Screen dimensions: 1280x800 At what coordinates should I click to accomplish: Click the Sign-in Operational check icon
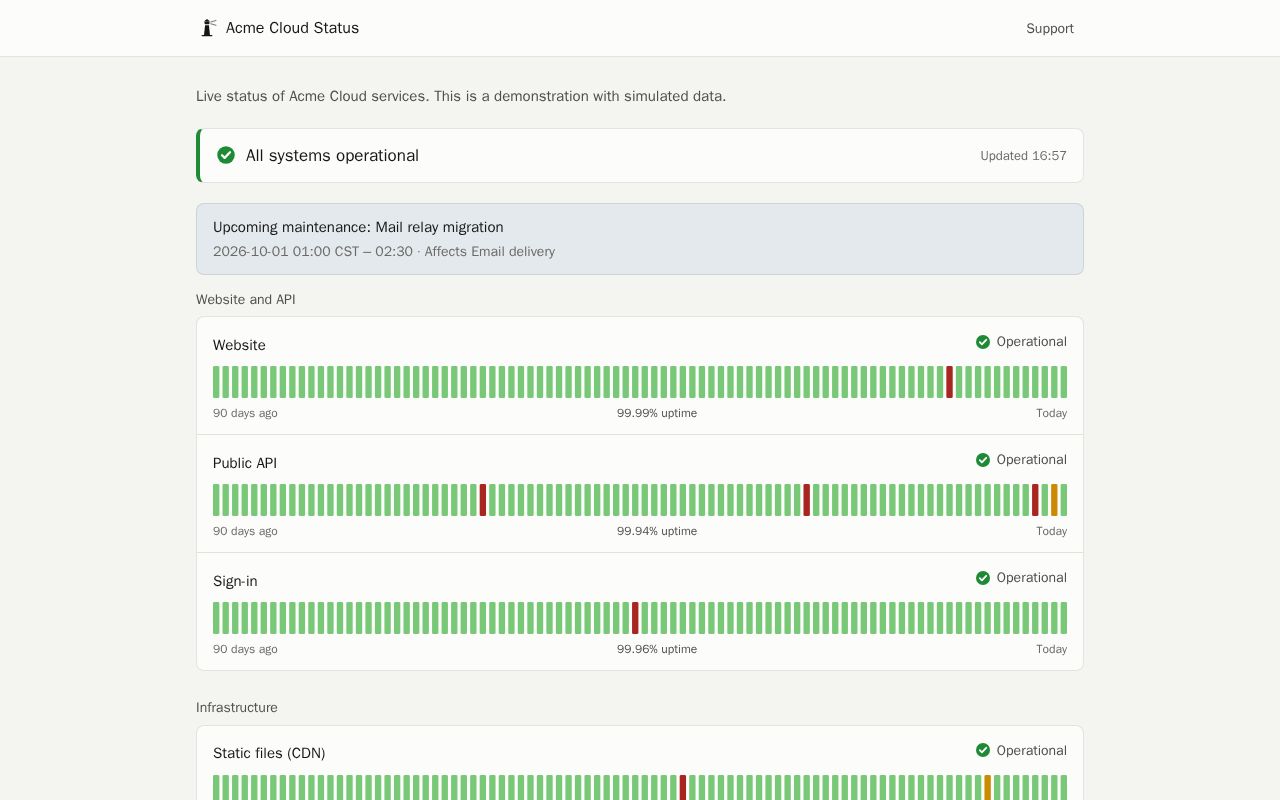coord(983,578)
